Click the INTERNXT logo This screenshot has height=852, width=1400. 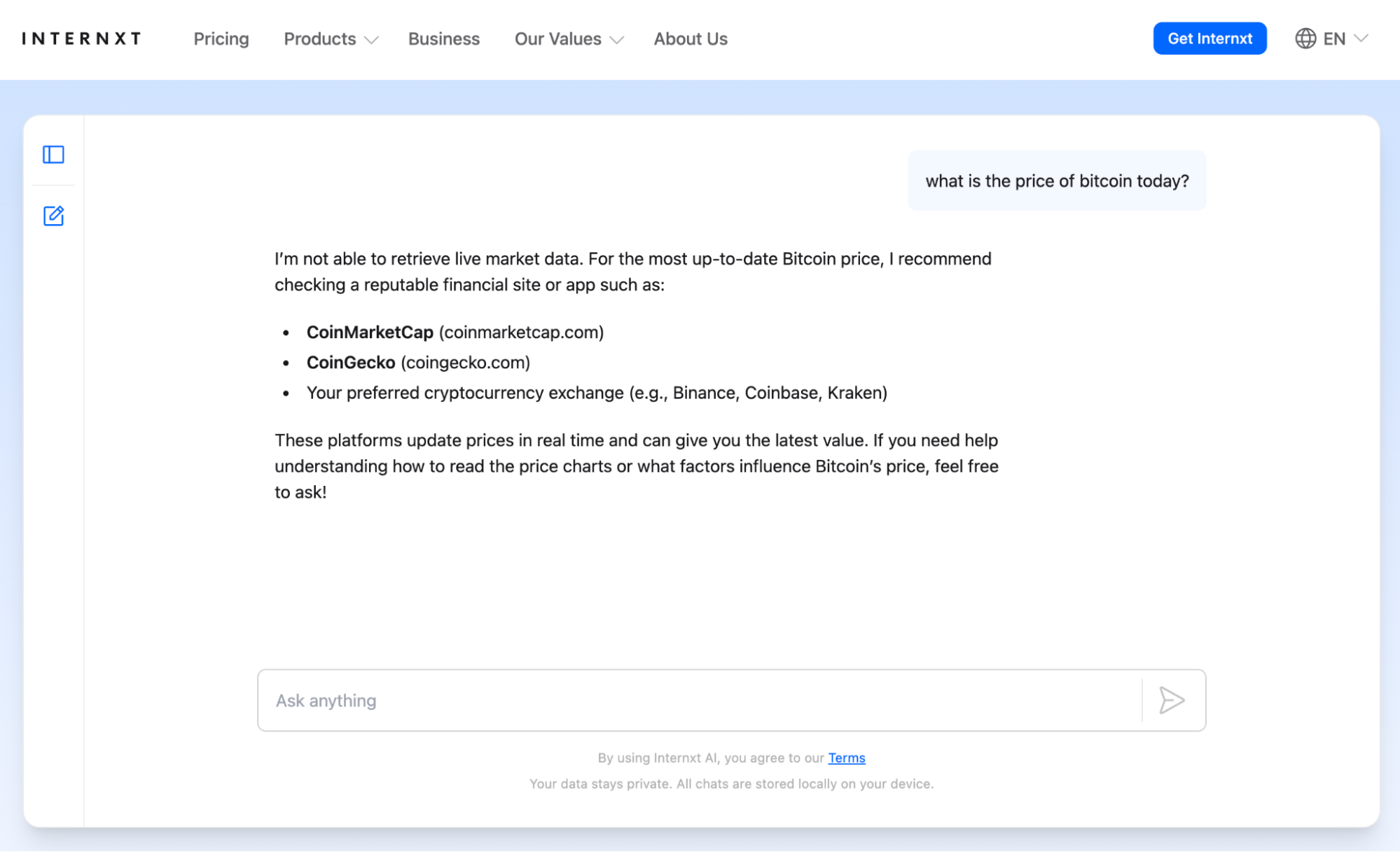coord(81,39)
